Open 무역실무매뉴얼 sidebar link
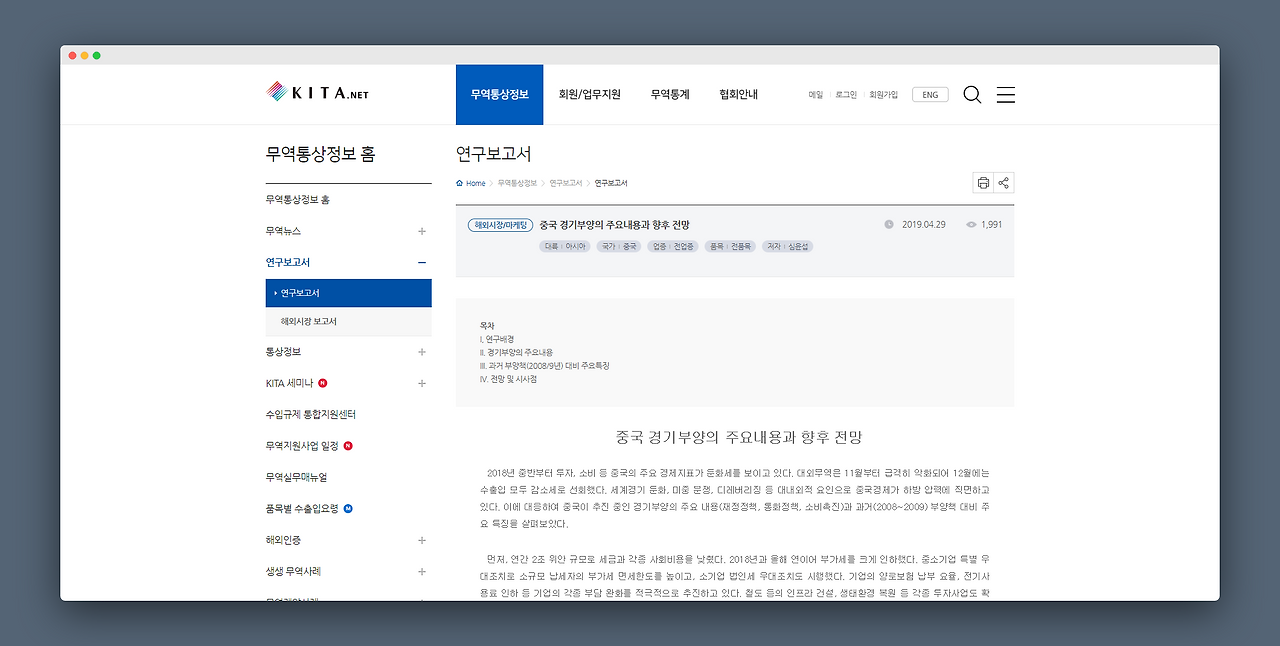1280x646 pixels. [296, 478]
